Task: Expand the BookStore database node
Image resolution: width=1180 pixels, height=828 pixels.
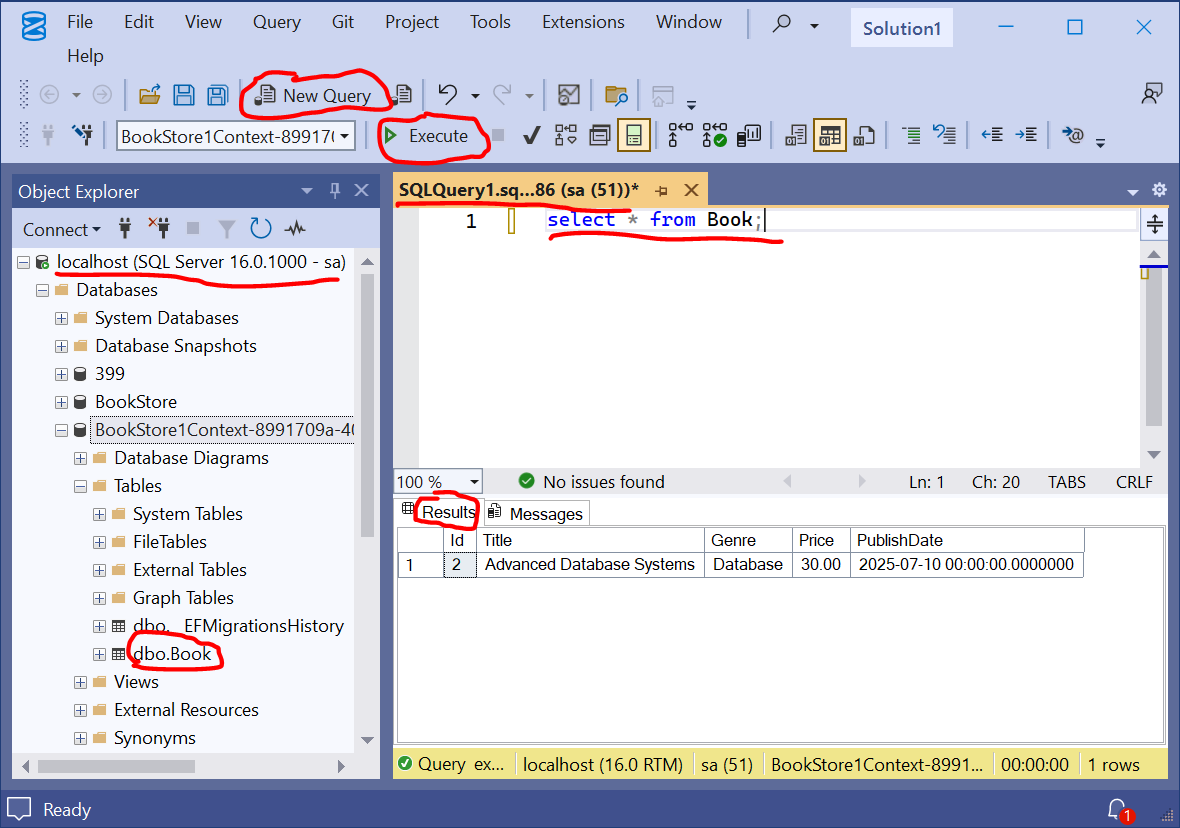Action: [61, 403]
